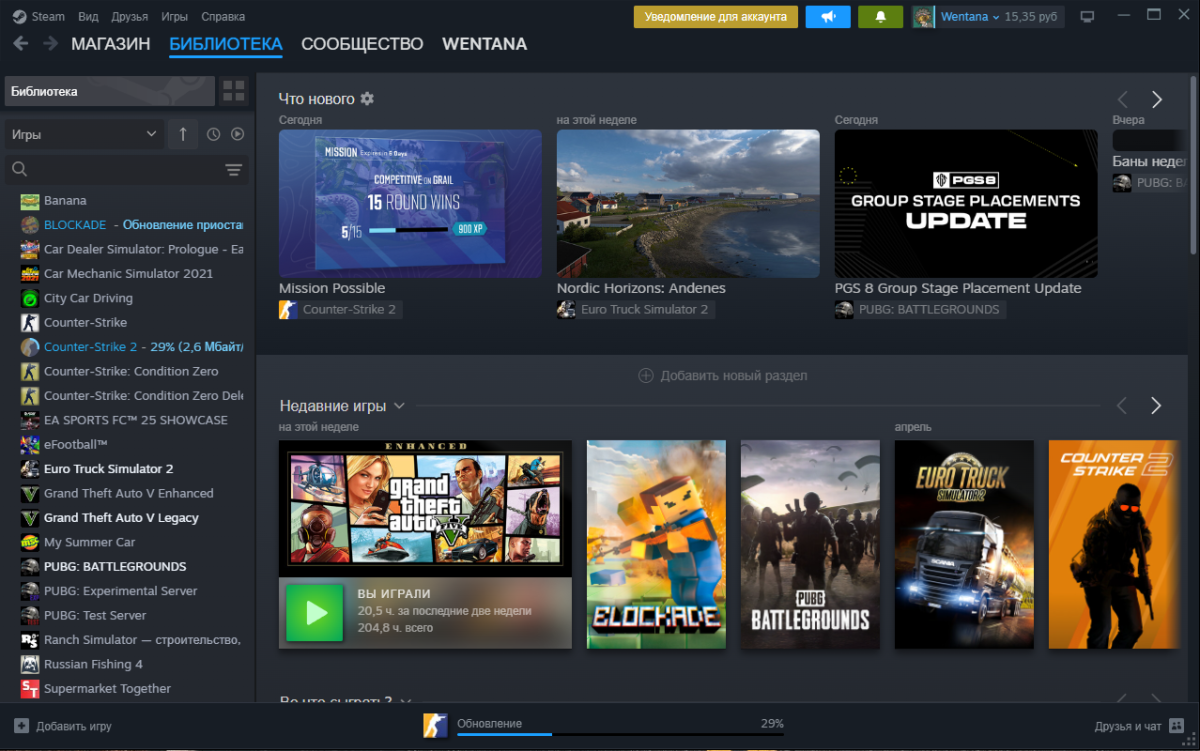Viewport: 1200px width, 751px height.
Task: Open the Euro Truck Simulator 2 cover
Action: [x=964, y=545]
